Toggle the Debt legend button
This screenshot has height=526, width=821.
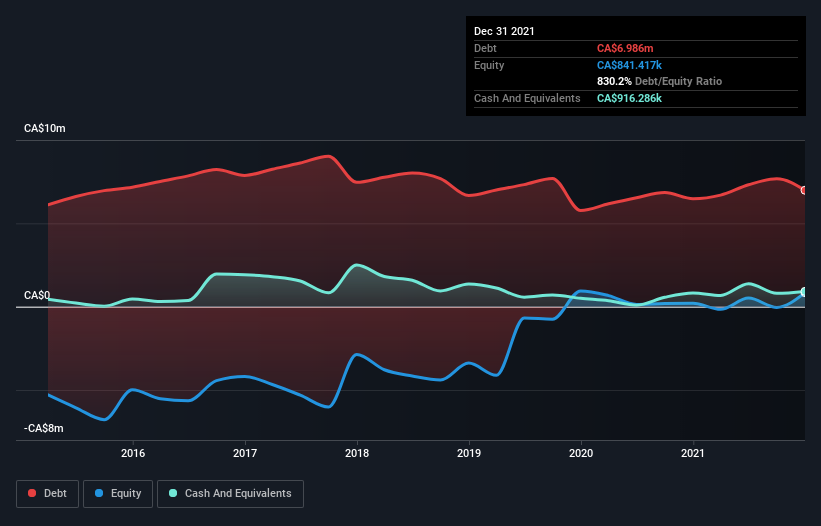point(47,494)
